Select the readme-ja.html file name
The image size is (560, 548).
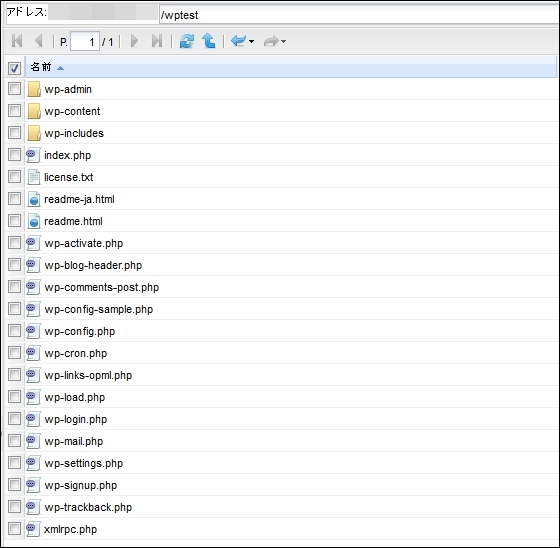[79, 199]
